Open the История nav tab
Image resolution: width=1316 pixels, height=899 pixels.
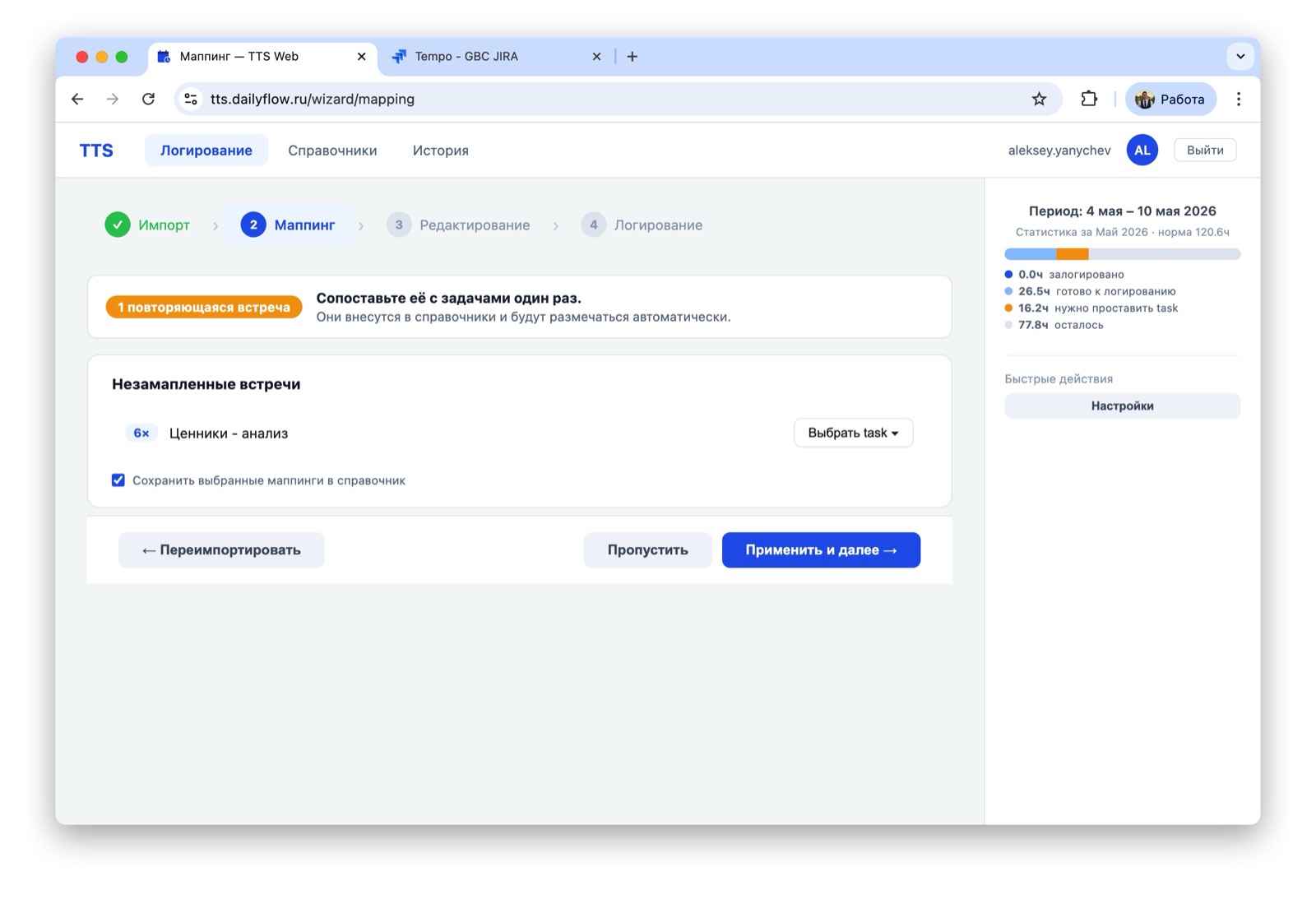click(x=441, y=151)
